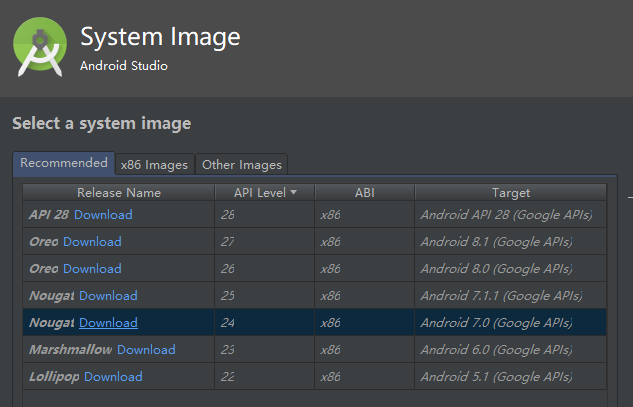This screenshot has height=407, width=633.
Task: Download the Lollipop system image
Action: click(113, 377)
